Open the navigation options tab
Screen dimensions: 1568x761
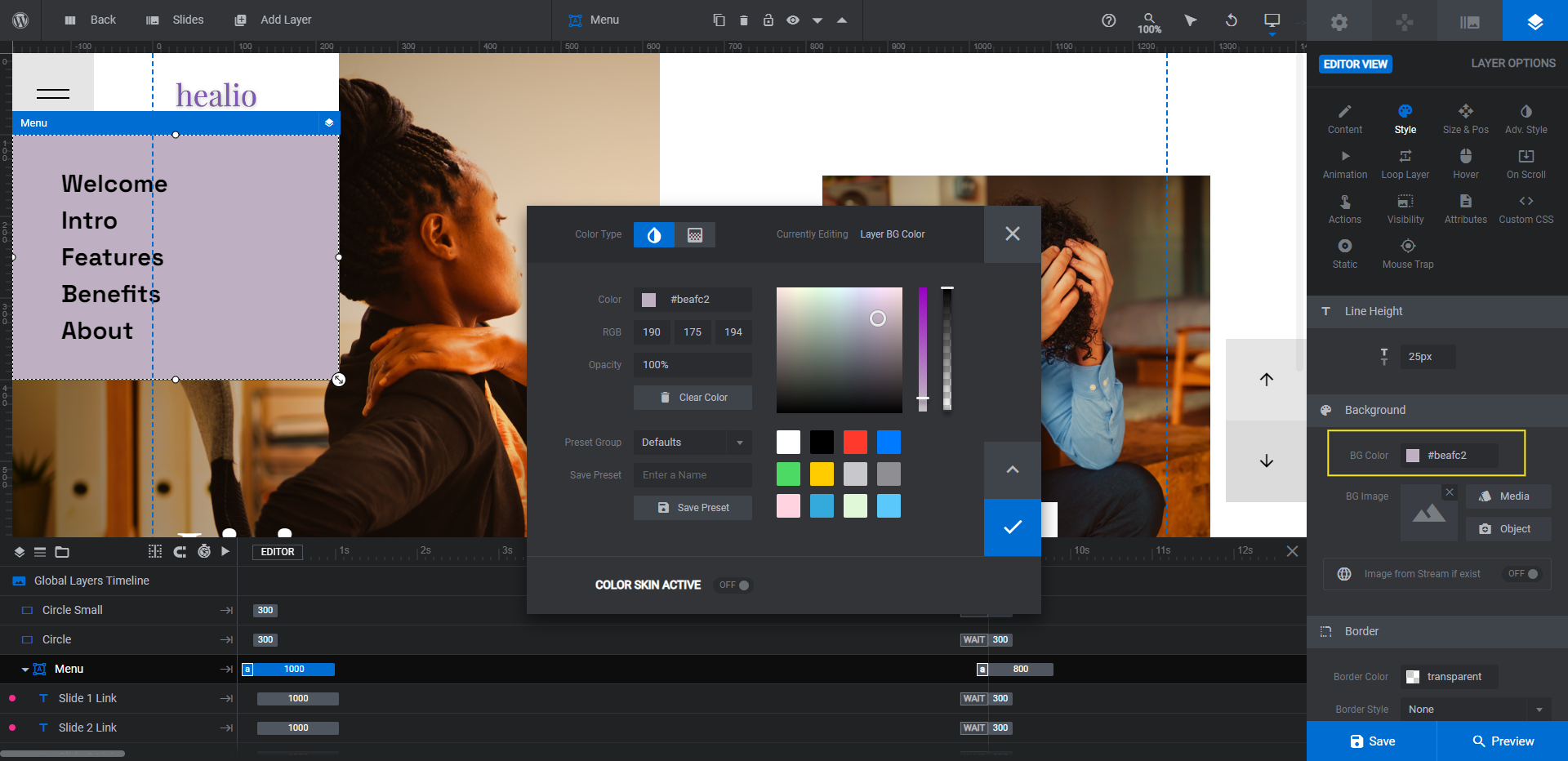pos(1405,21)
